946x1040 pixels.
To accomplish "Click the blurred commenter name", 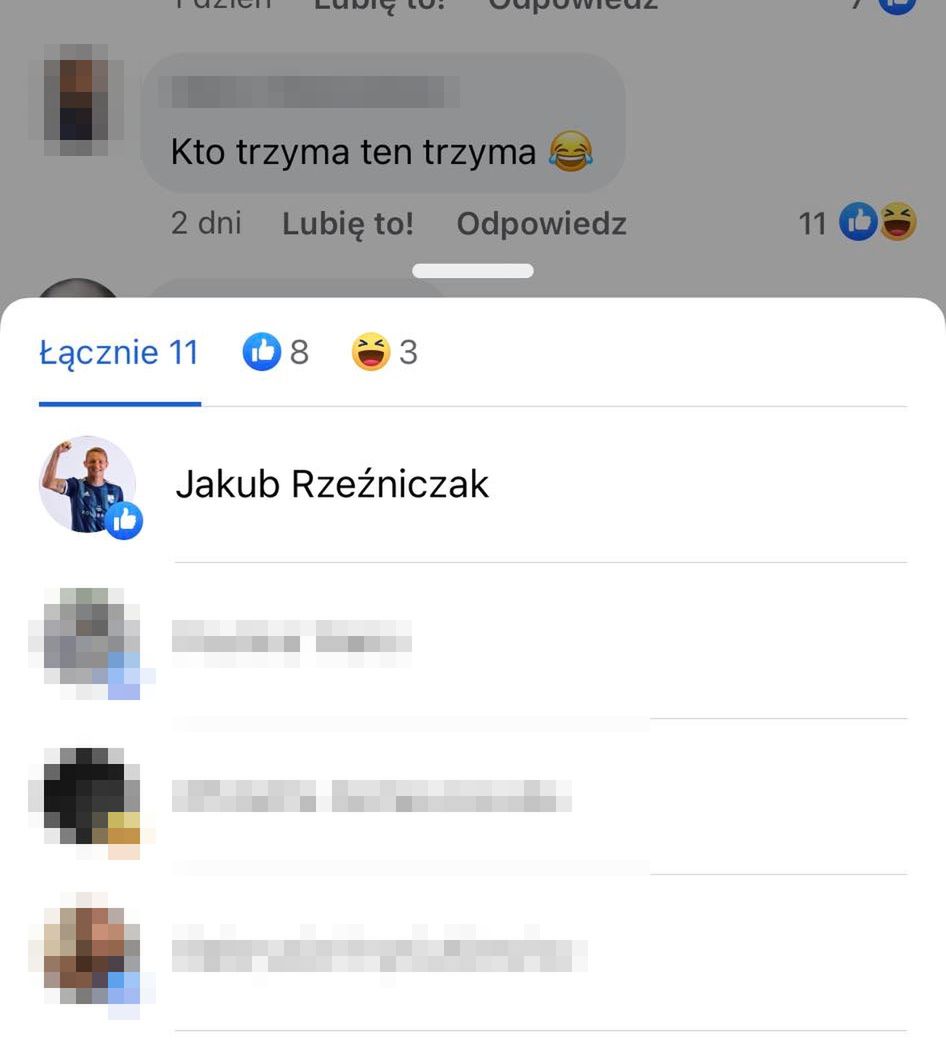I will point(309,92).
